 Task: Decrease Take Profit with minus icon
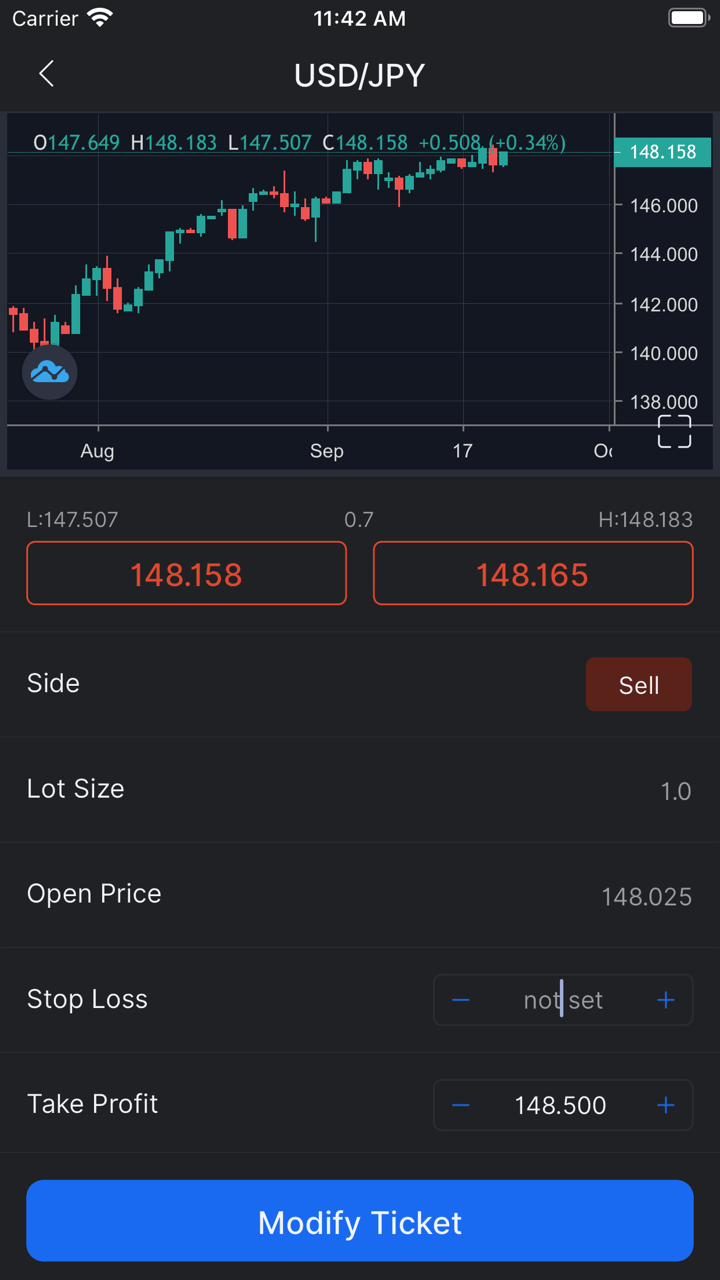(x=461, y=1105)
